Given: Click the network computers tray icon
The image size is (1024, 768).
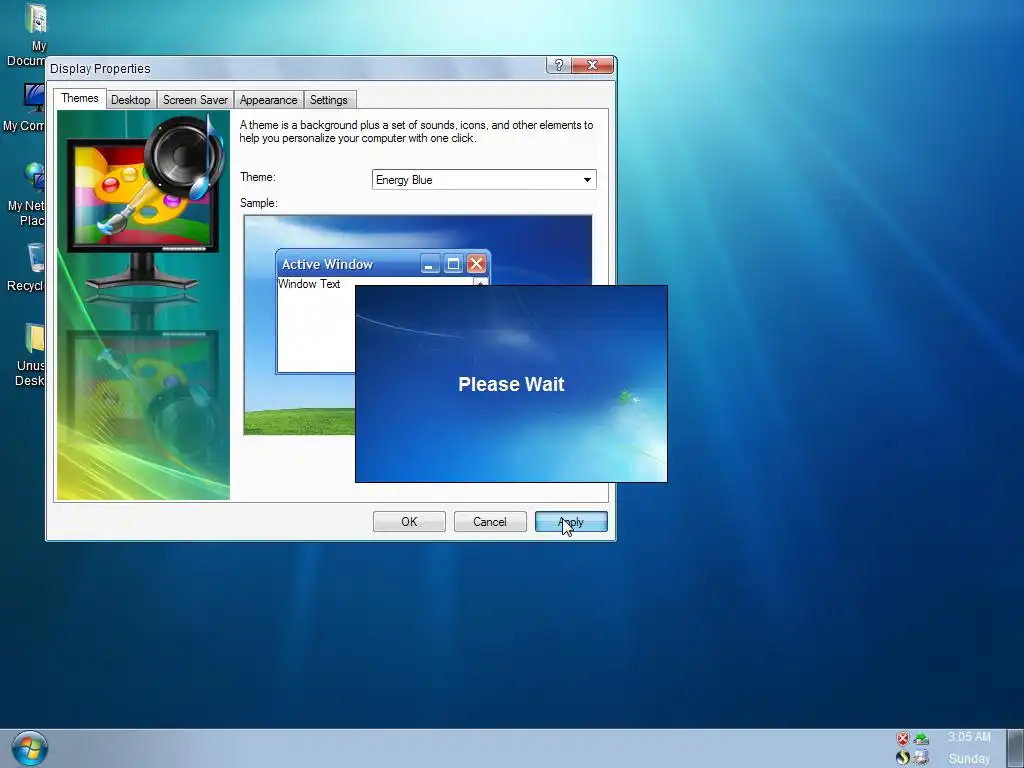Looking at the screenshot, I should tap(921, 757).
